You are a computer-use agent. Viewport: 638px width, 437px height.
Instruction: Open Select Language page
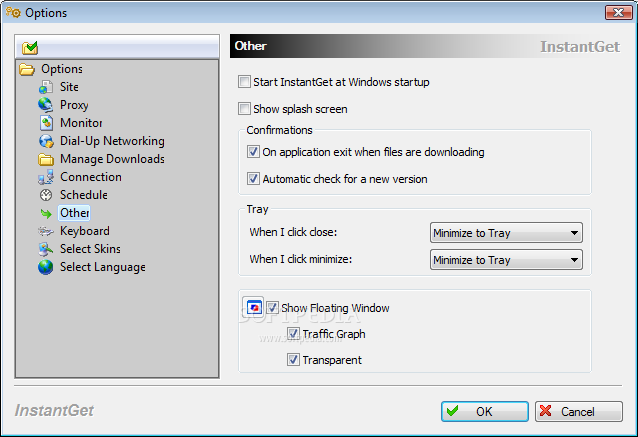[x=103, y=267]
